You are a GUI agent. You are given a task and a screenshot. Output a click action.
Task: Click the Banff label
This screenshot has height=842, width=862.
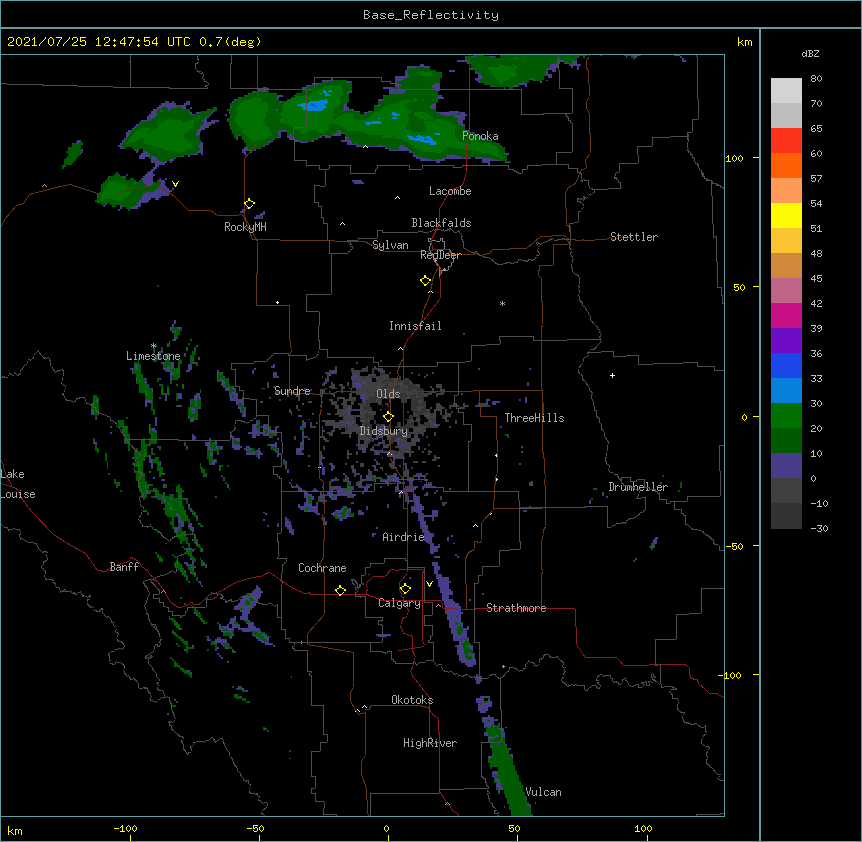124,567
